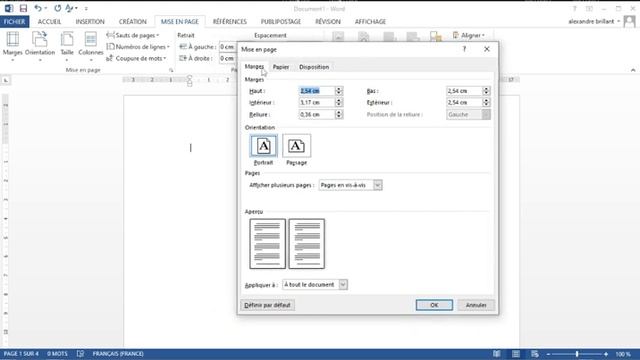This screenshot has width=640, height=360.
Task: Switch to ACCUEIL ribbon tab
Action: point(49,22)
